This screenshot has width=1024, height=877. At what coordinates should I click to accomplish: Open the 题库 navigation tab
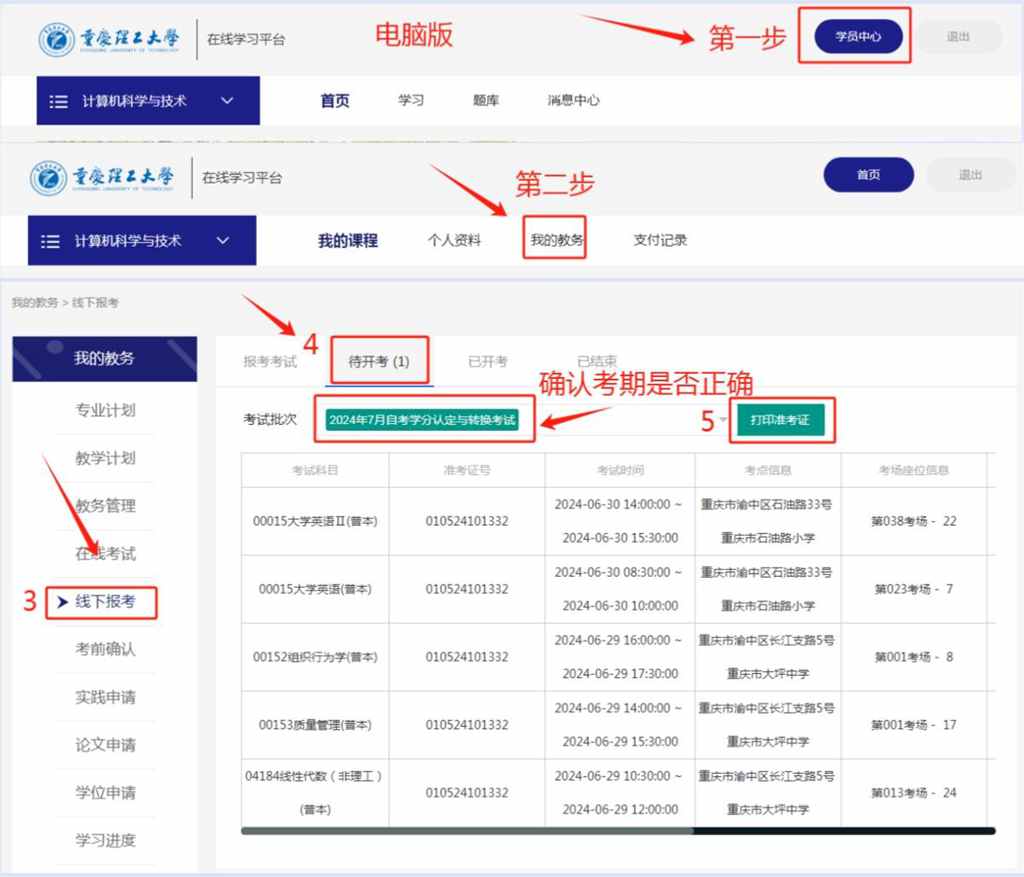pyautogui.click(x=486, y=100)
